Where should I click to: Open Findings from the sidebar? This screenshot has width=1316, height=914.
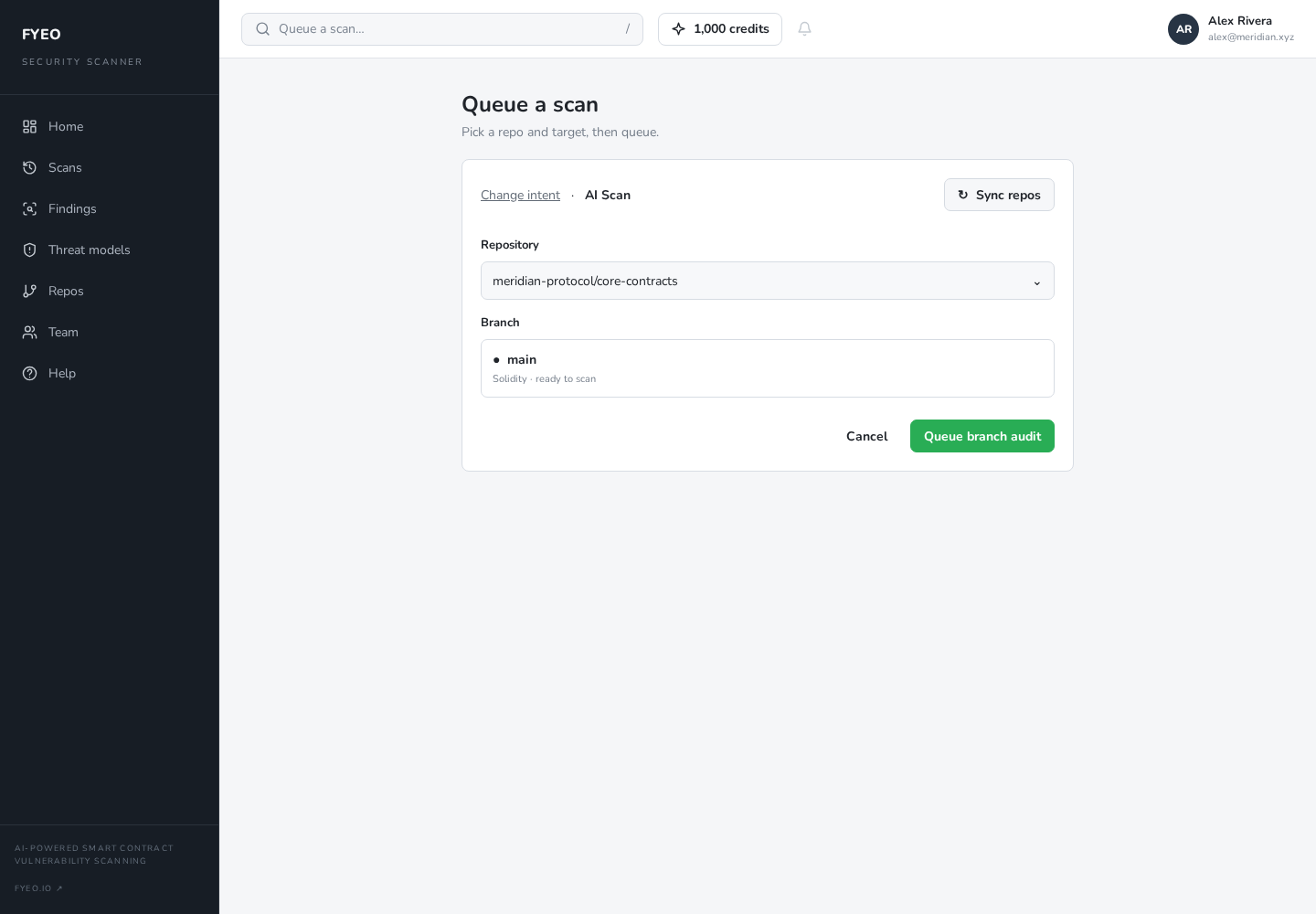tap(110, 208)
